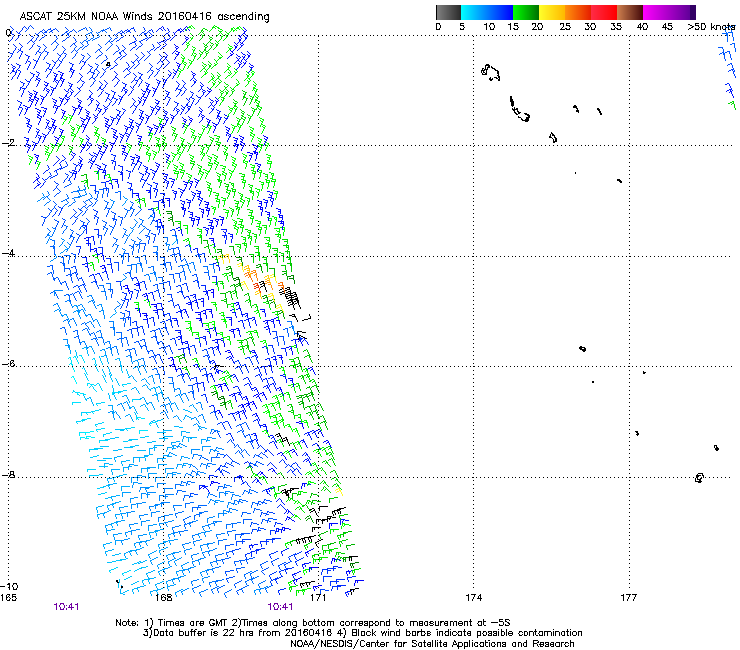Click the '25' legend tick label

click(x=565, y=27)
